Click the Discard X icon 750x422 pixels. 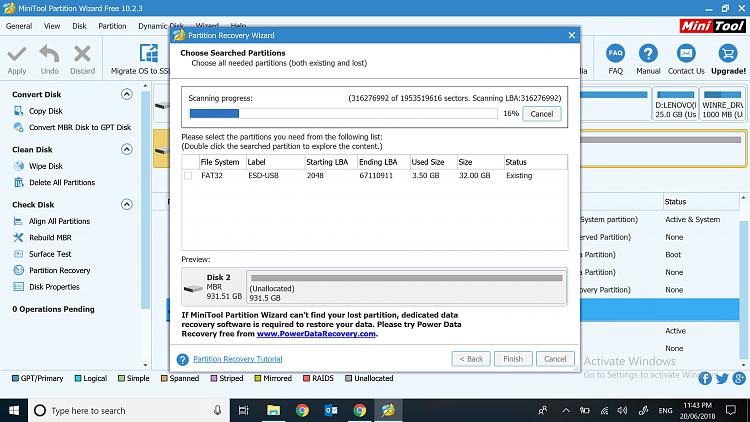pyautogui.click(x=82, y=54)
